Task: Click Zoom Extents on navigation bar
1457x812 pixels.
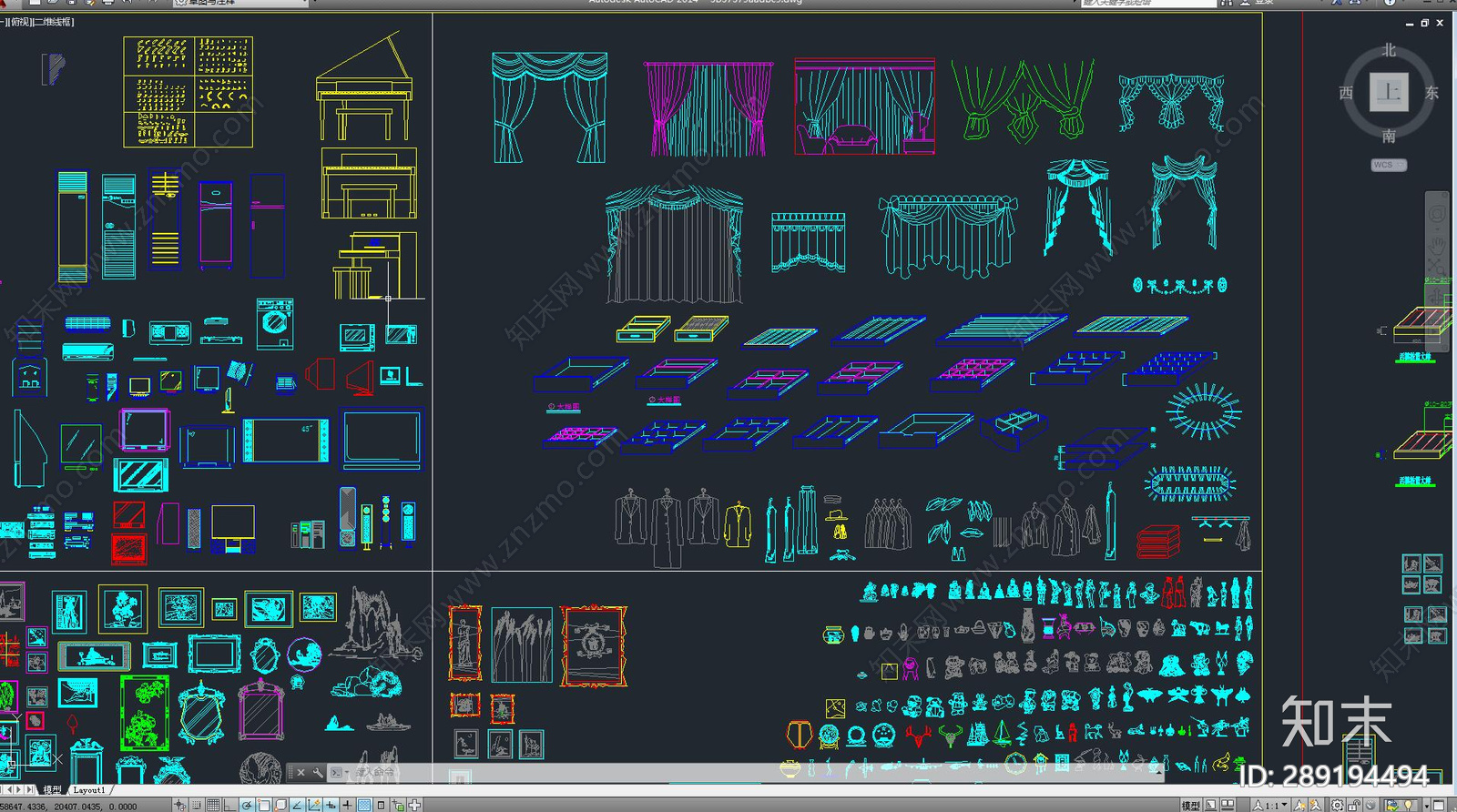Action: 1437,268
